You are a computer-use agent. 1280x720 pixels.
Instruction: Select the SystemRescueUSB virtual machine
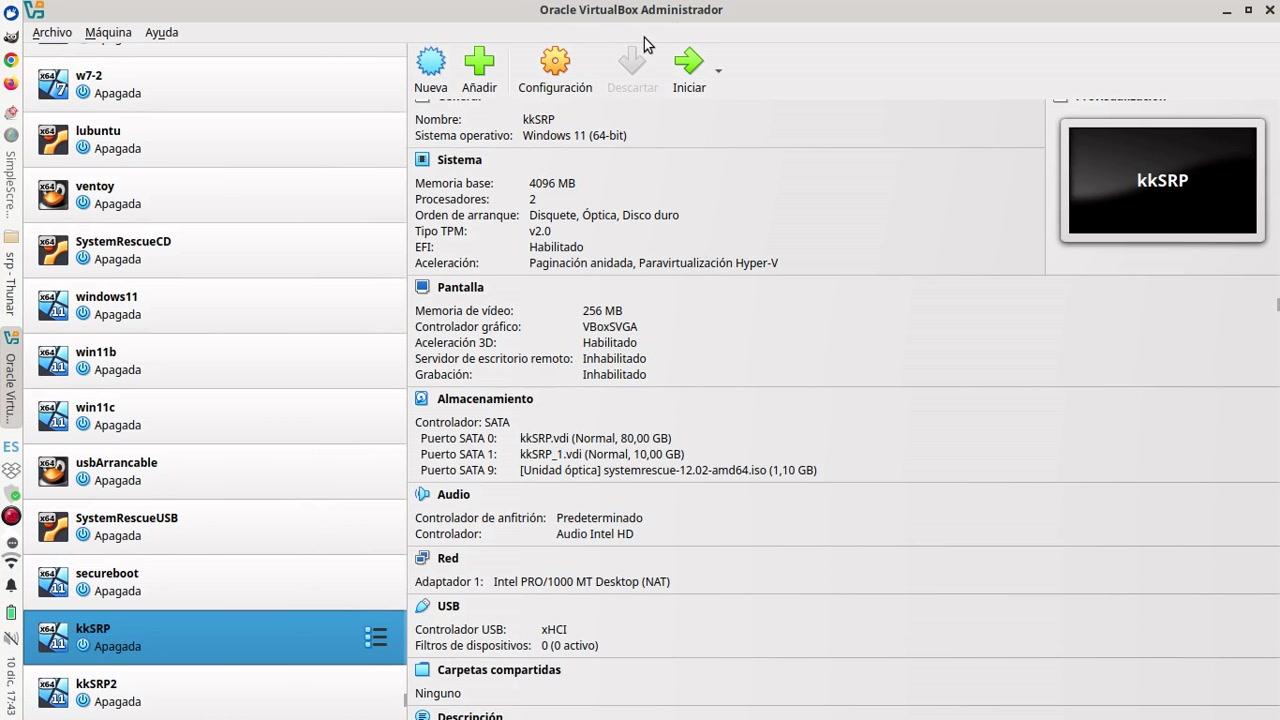point(215,526)
